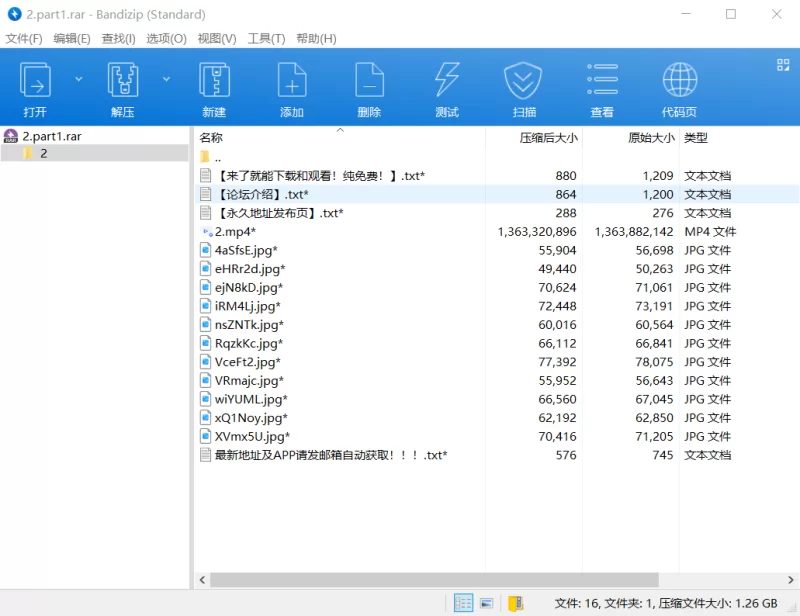Expand the Open button dropdown arrow
The width and height of the screenshot is (800, 616).
pos(79,79)
